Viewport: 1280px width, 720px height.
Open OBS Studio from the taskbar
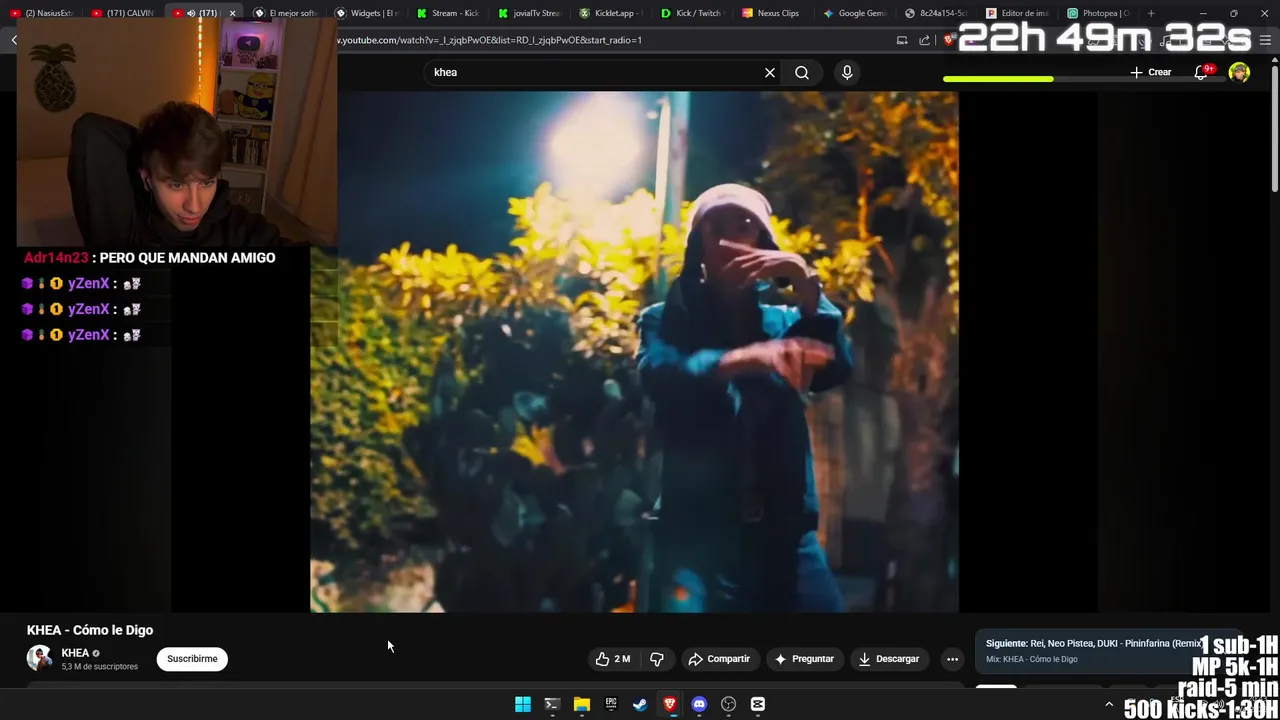tap(729, 704)
